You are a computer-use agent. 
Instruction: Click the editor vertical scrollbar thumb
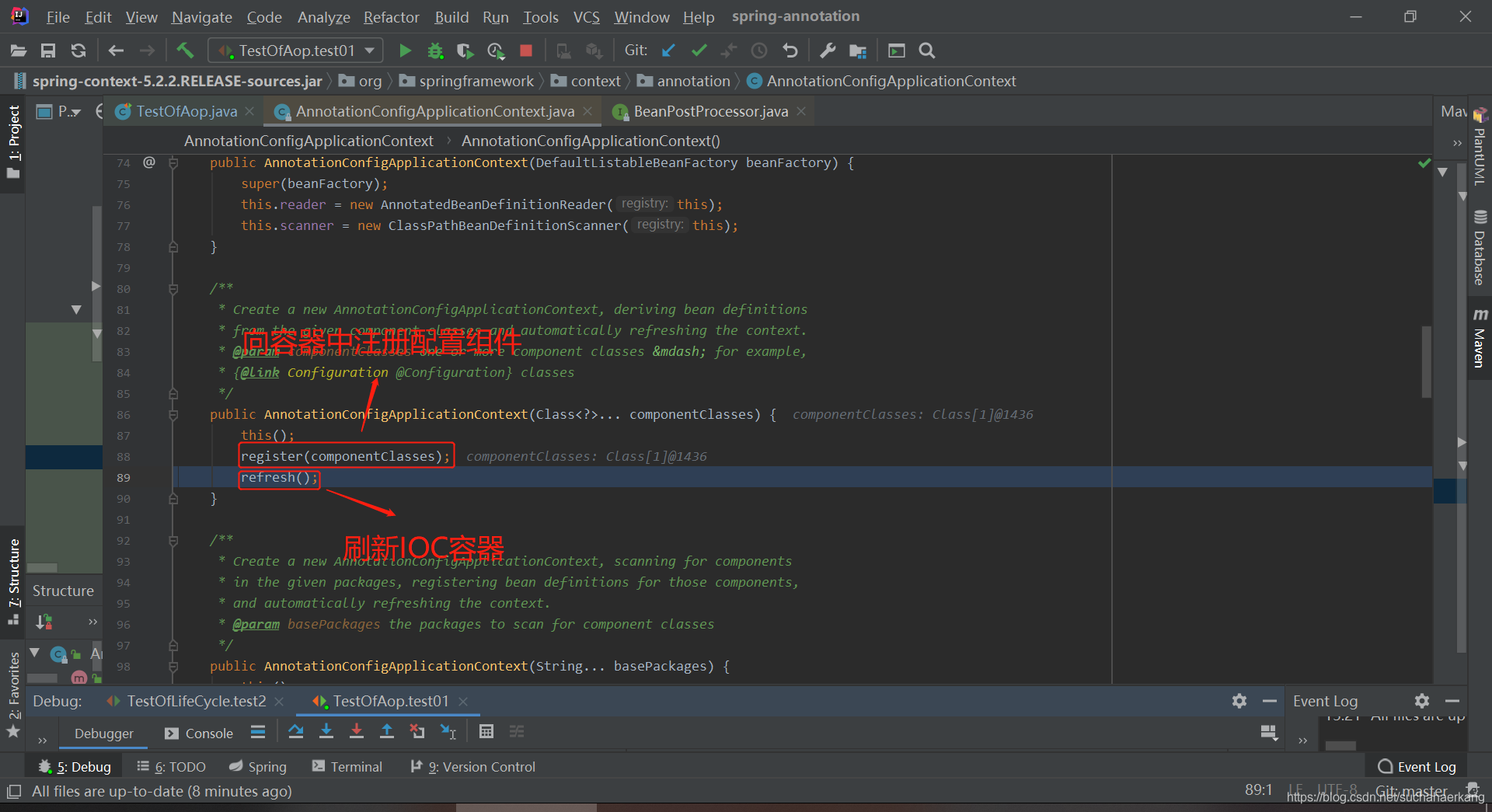[1427, 361]
